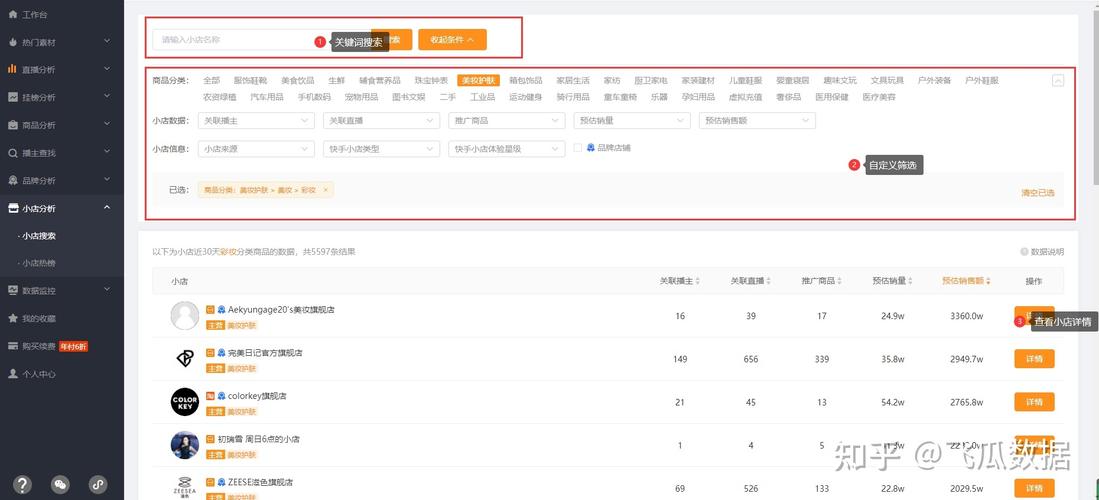Sort by 关联播主 column arrows
Screen dimensions: 1099x500
click(697, 281)
